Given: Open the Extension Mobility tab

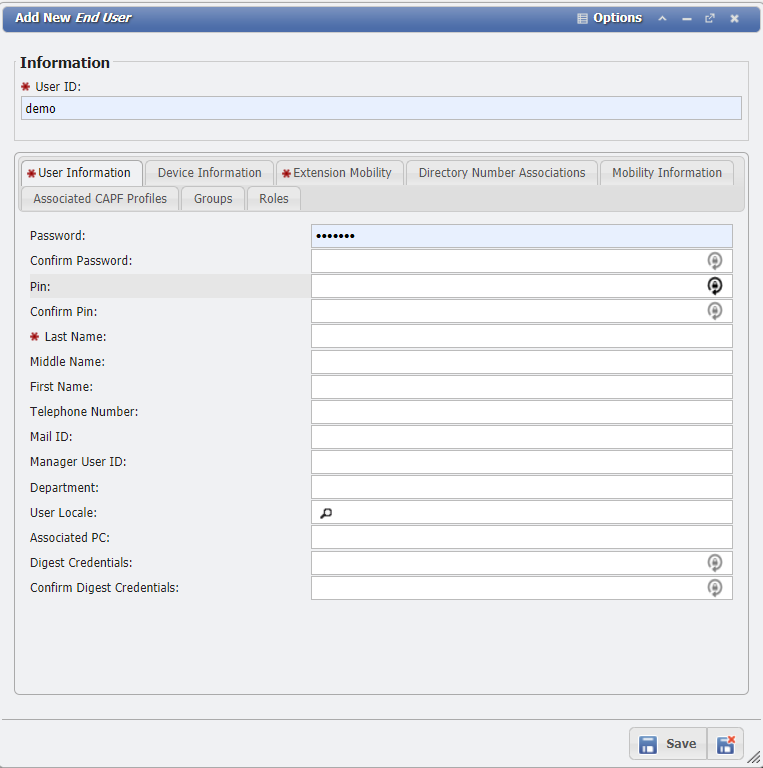Looking at the screenshot, I should click(341, 173).
